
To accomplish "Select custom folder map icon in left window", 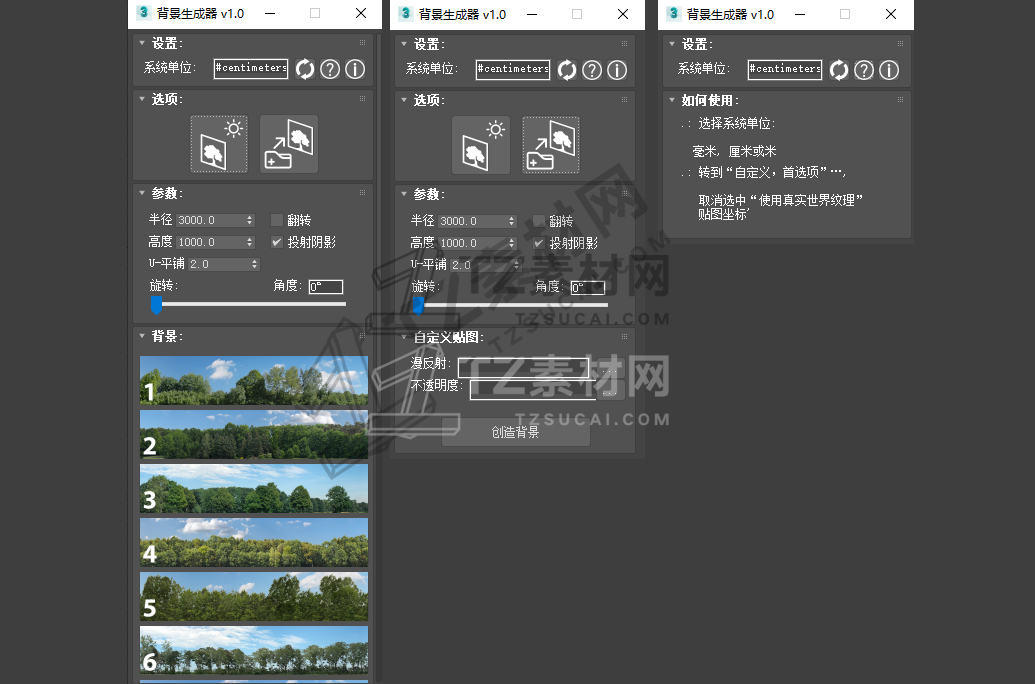I will pos(289,144).
